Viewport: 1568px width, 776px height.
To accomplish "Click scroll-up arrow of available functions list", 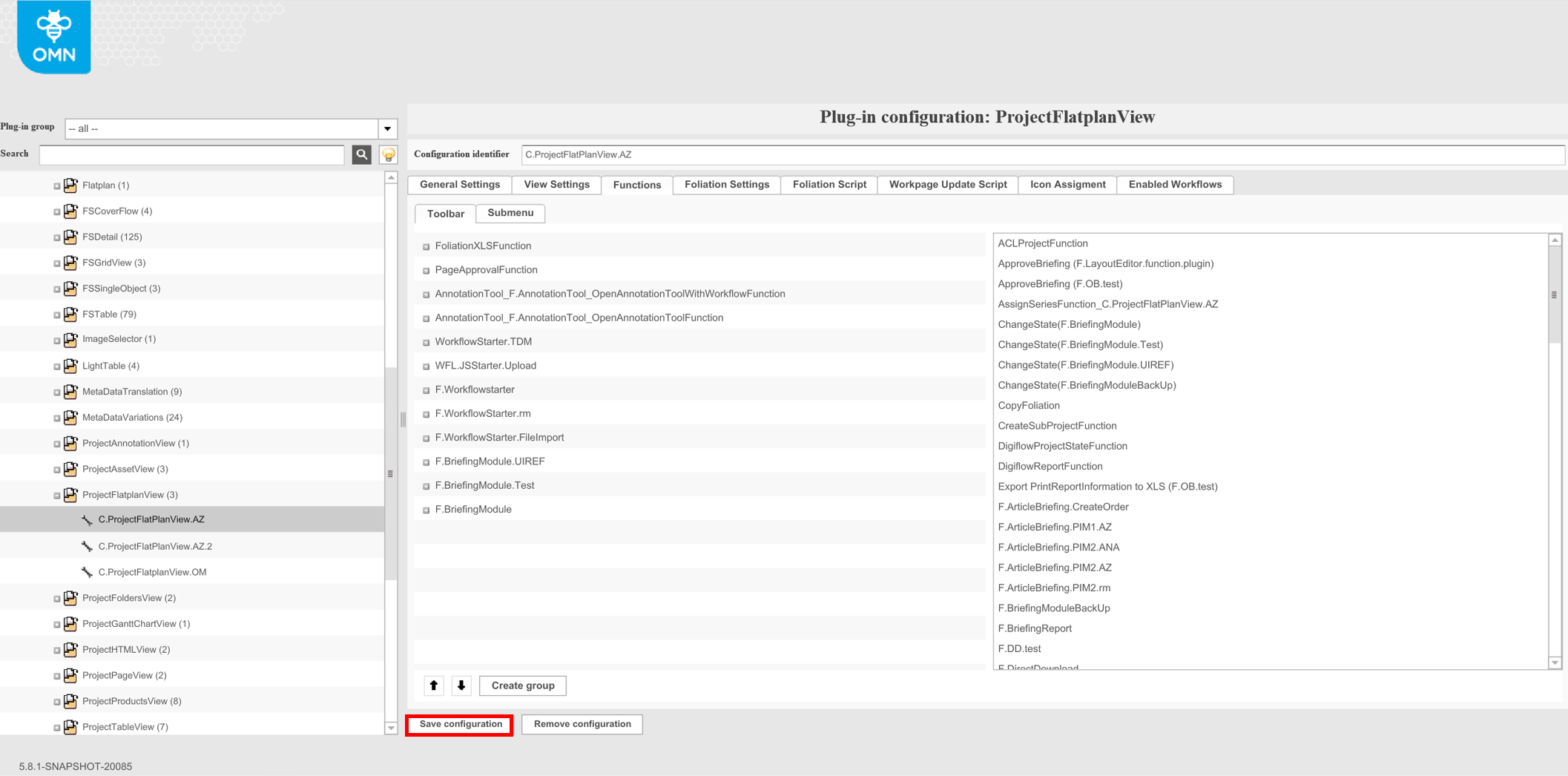I will [1555, 240].
